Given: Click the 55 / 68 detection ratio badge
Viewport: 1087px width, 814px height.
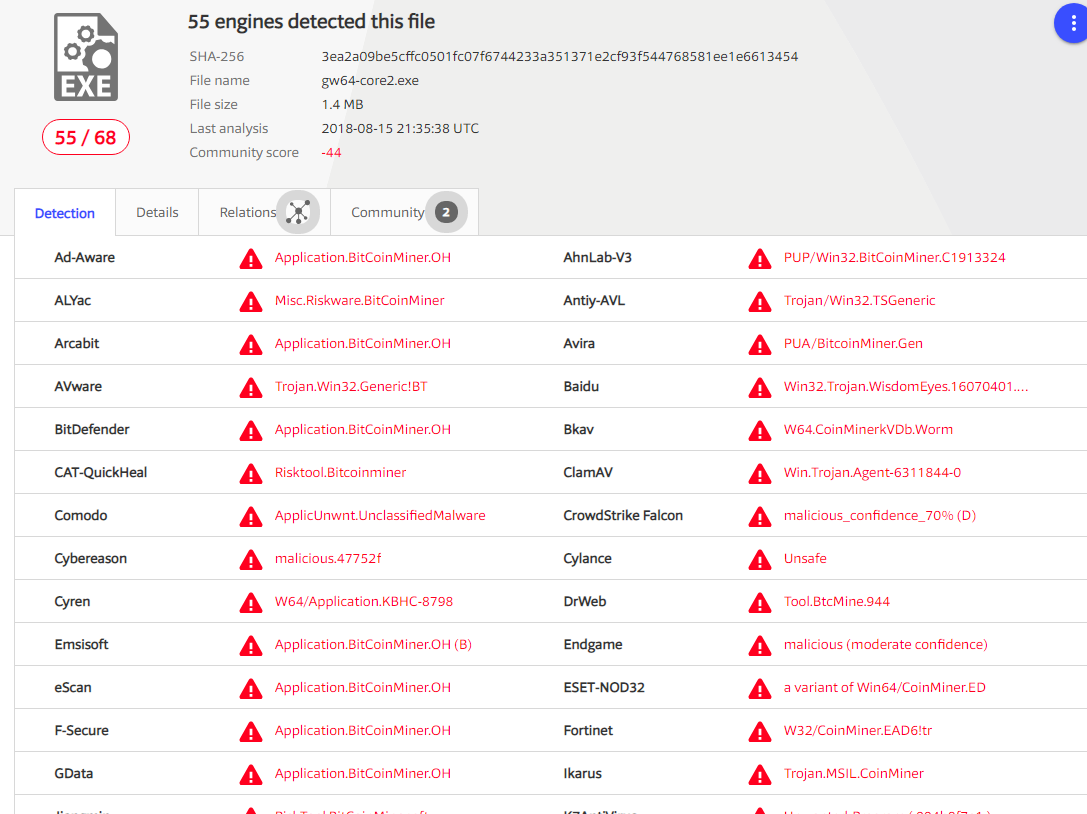Looking at the screenshot, I should 86,137.
